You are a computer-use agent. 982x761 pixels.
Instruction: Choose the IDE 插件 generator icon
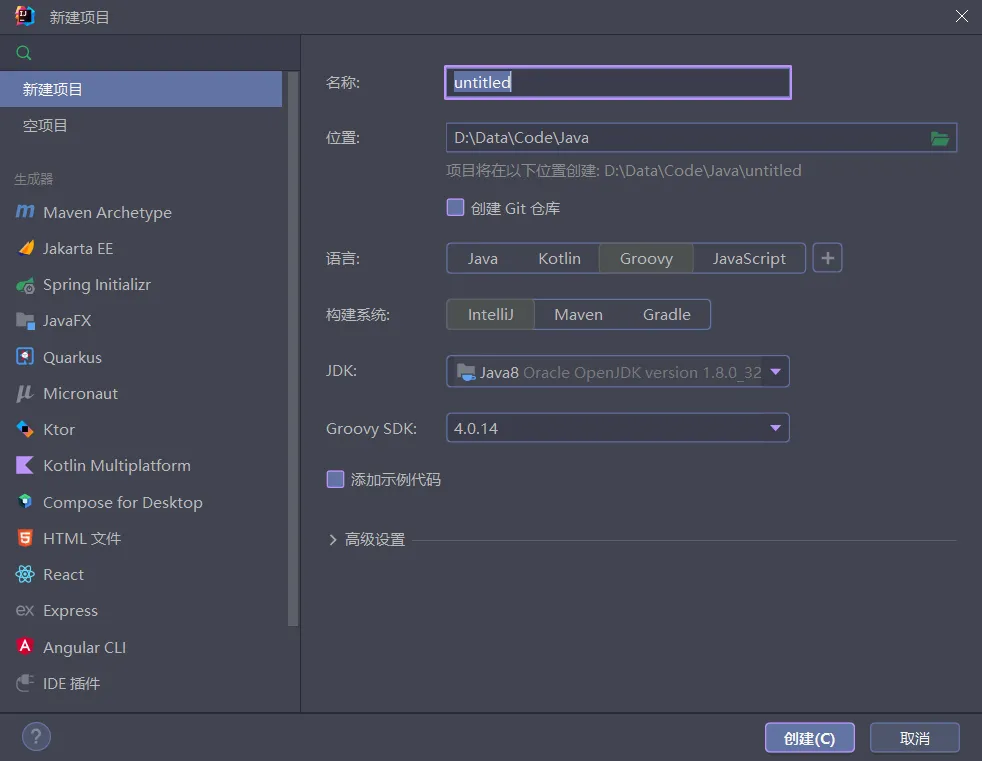(25, 683)
